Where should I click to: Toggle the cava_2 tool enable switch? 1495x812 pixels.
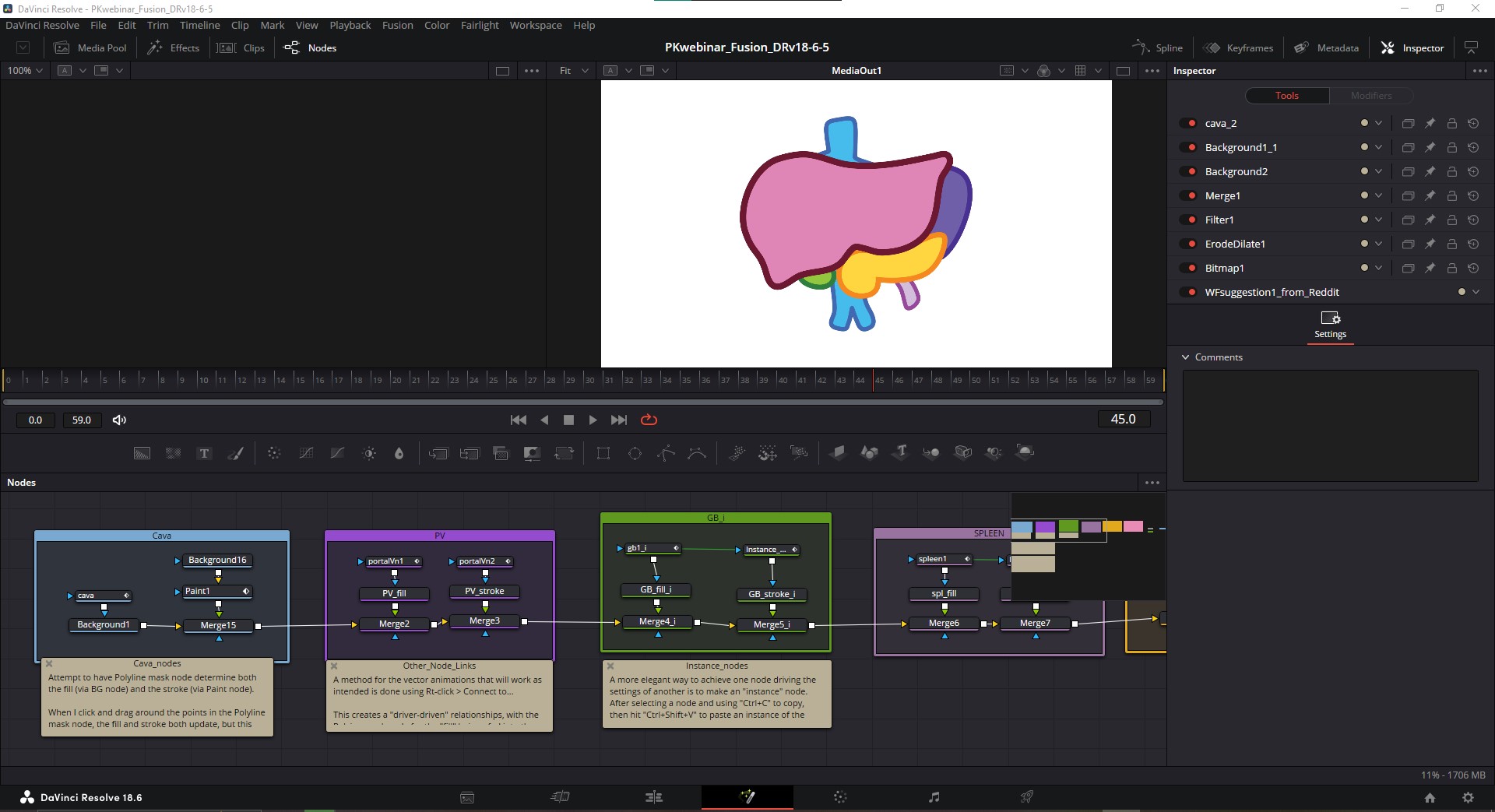[1188, 123]
